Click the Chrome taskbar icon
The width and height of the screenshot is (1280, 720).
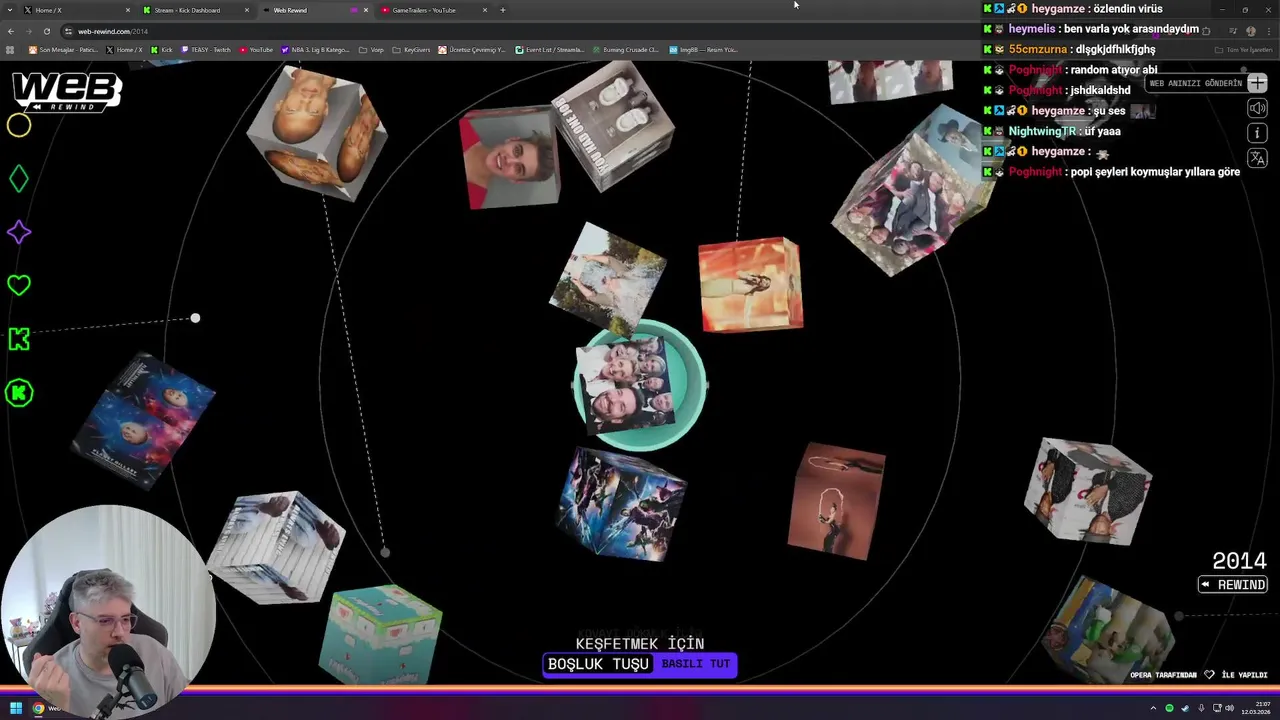[x=38, y=708]
